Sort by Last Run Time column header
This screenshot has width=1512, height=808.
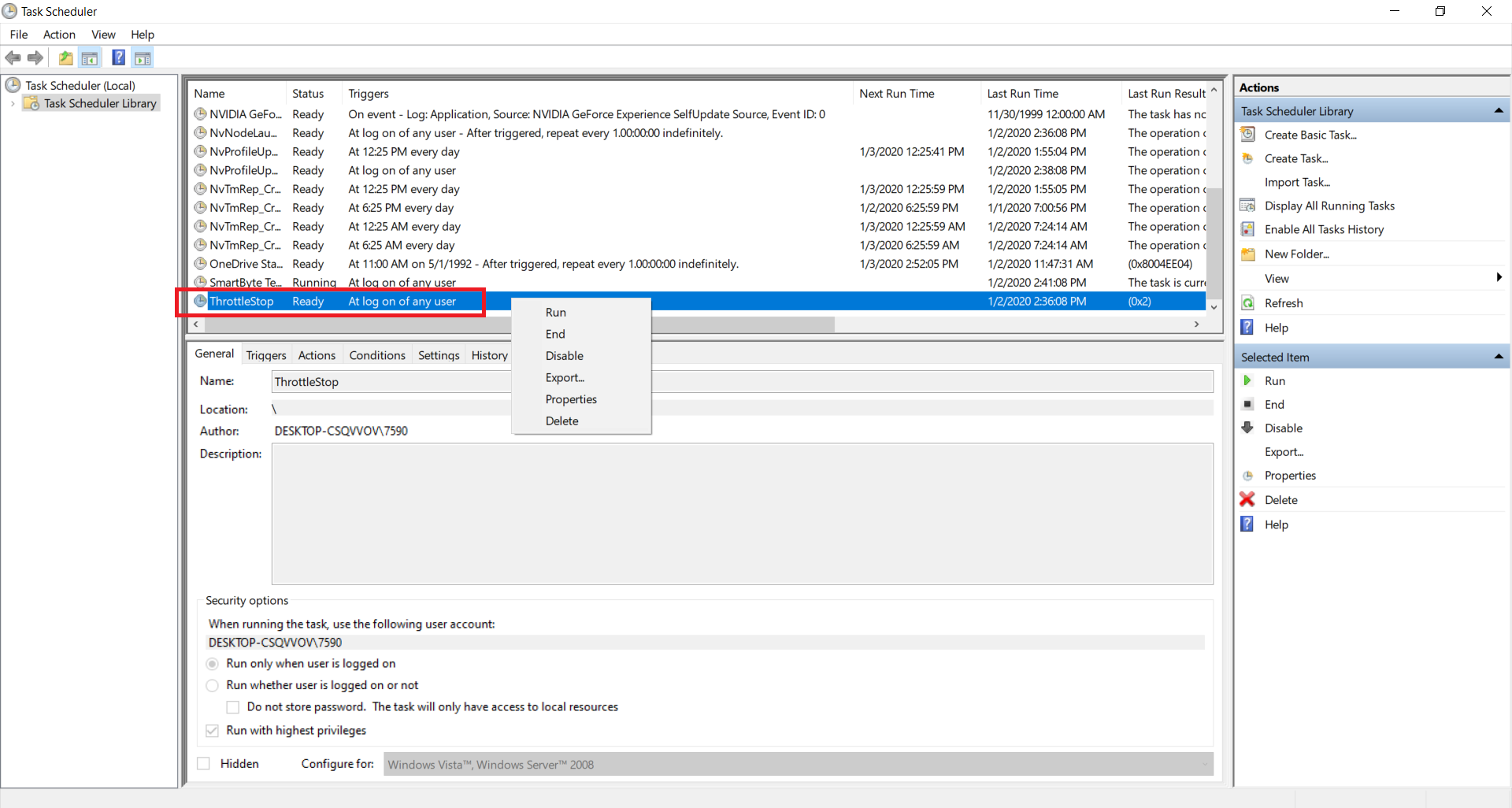click(x=1051, y=93)
